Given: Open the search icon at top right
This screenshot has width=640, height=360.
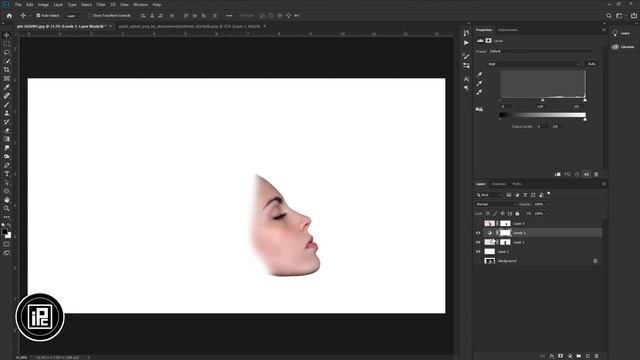Looking at the screenshot, I should pos(609,16).
